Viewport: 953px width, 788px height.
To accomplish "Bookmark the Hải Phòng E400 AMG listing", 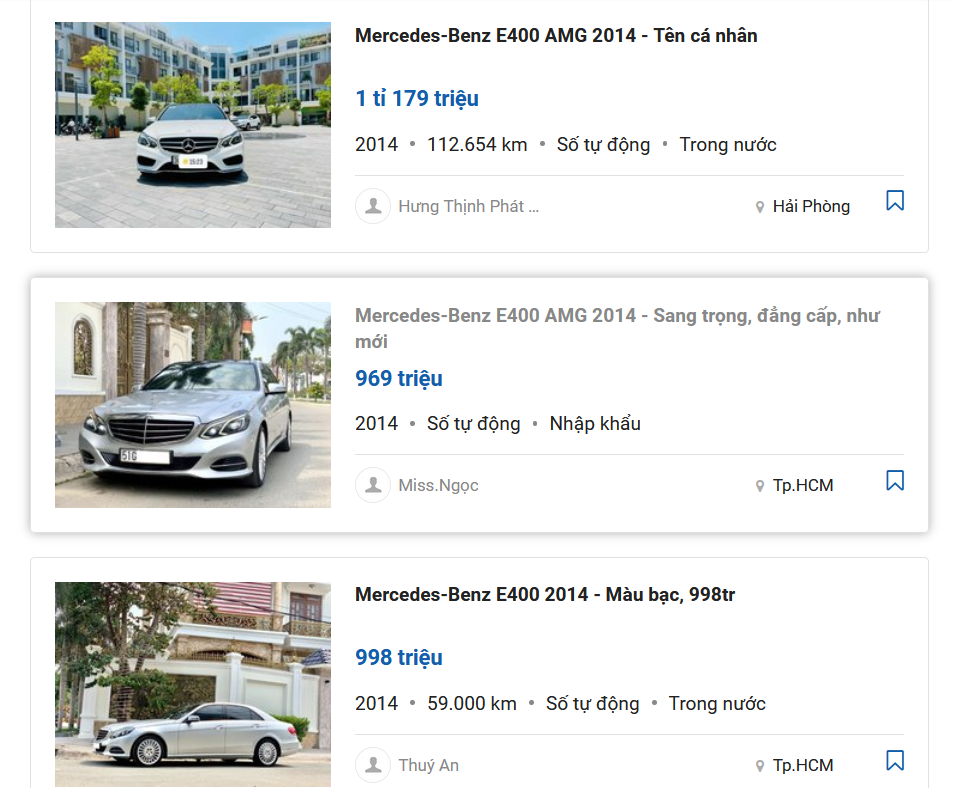I will point(895,201).
